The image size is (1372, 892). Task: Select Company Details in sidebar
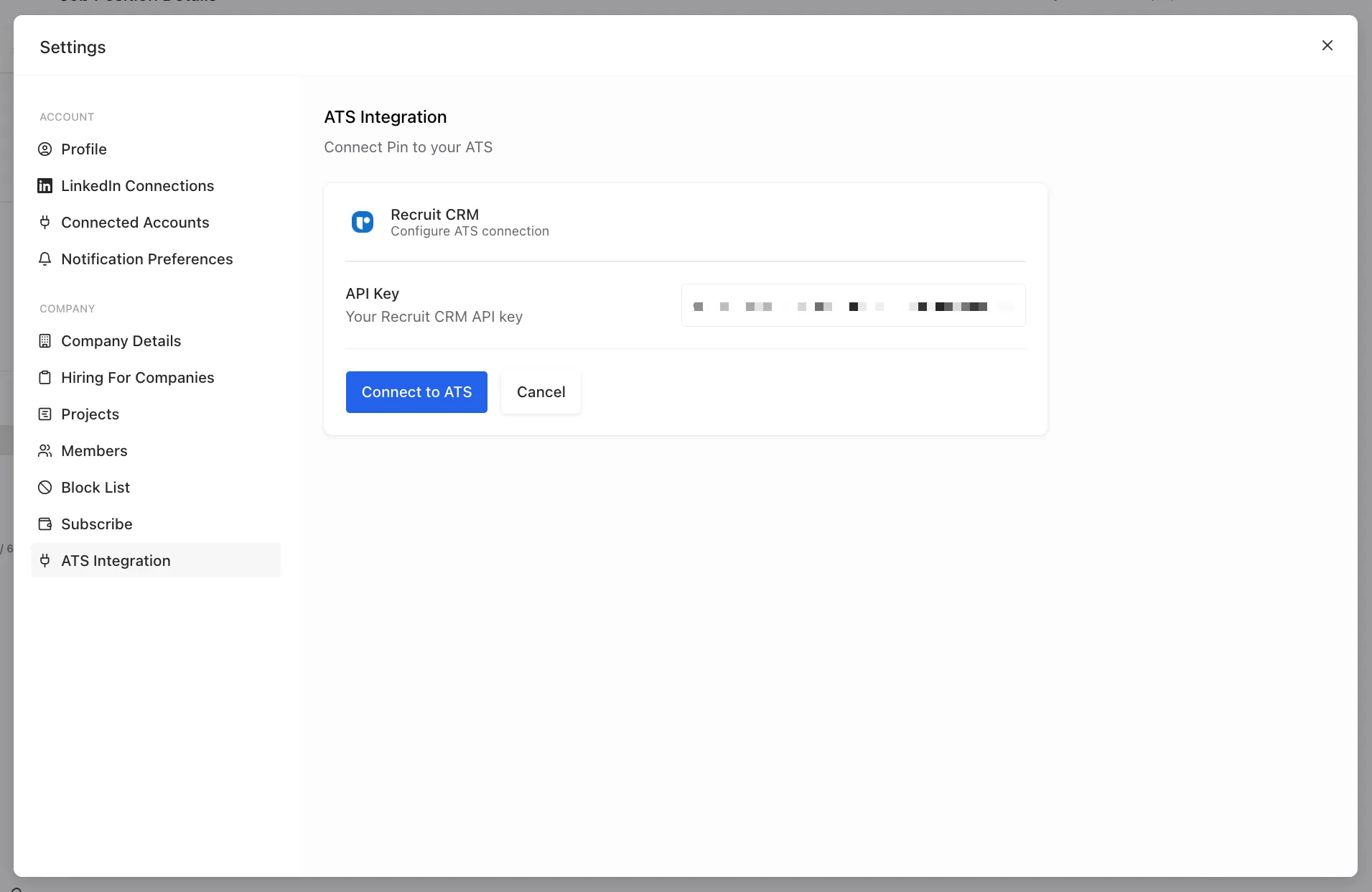[156, 340]
